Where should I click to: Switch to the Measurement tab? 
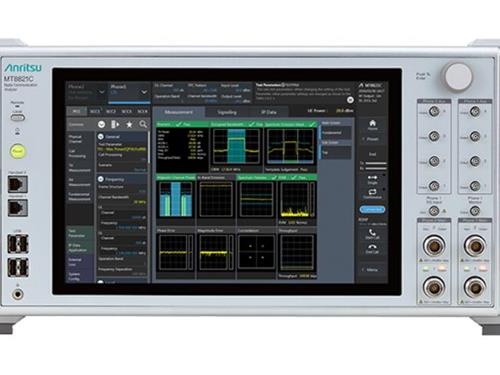(x=178, y=112)
